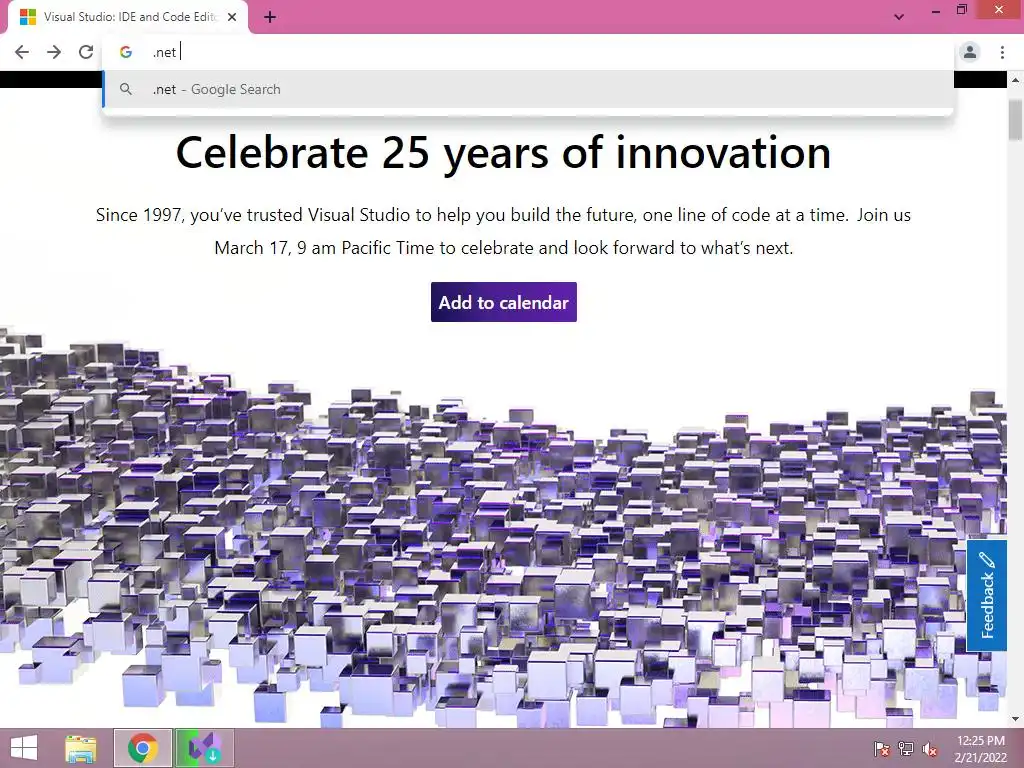1024x768 pixels.
Task: Close the Visual Studio tab
Action: (232, 18)
